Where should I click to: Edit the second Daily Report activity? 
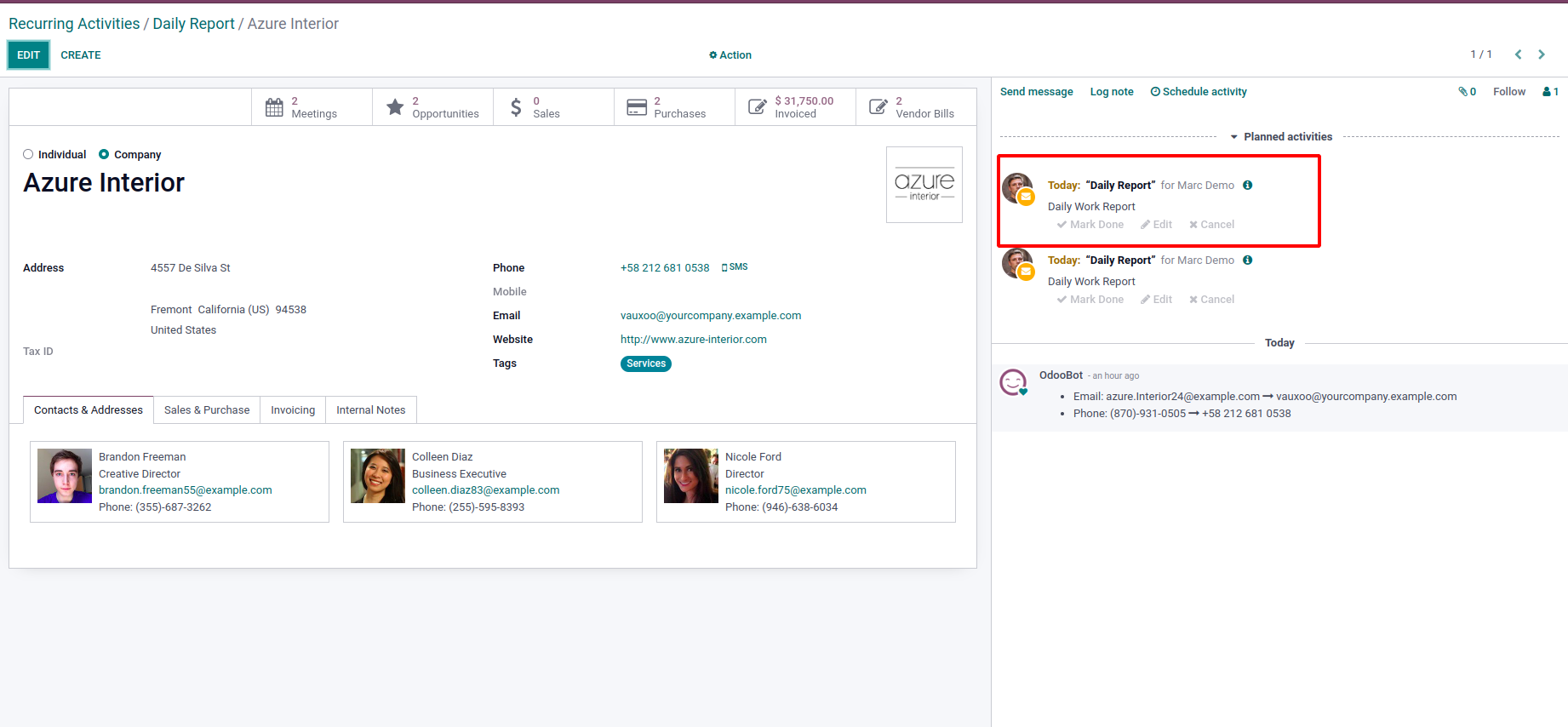1157,300
